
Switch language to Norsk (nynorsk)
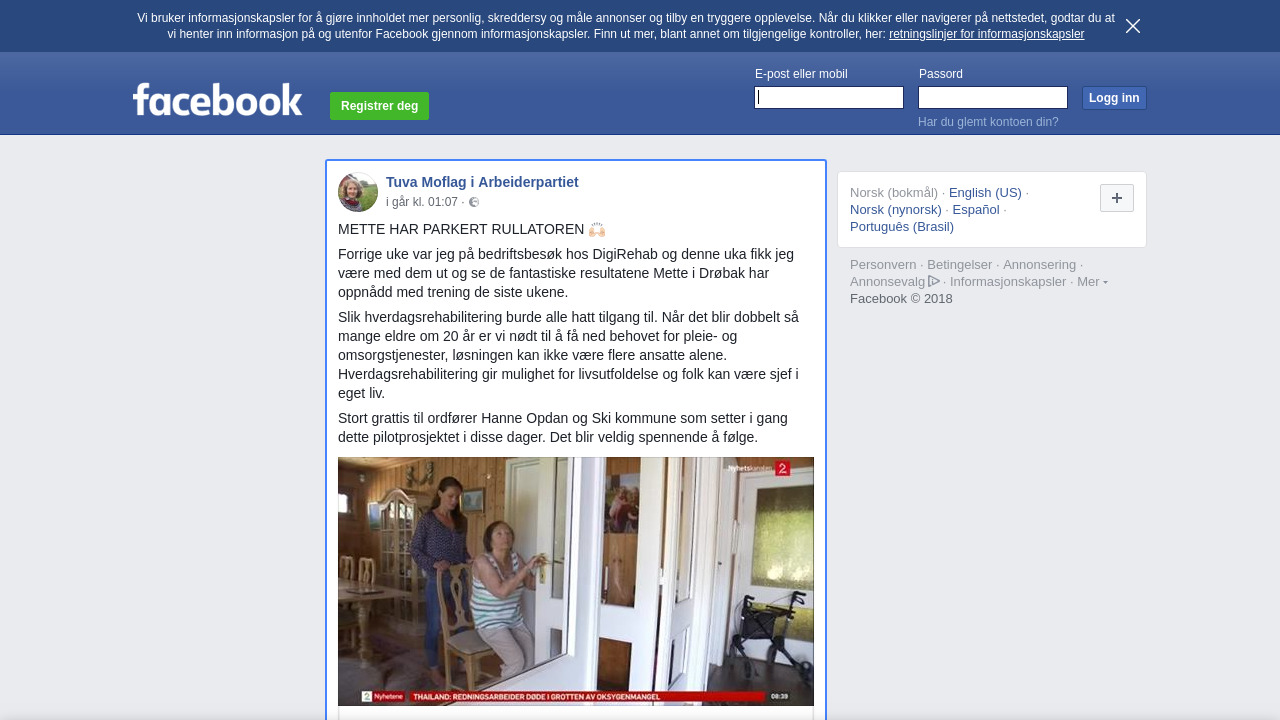(x=896, y=209)
